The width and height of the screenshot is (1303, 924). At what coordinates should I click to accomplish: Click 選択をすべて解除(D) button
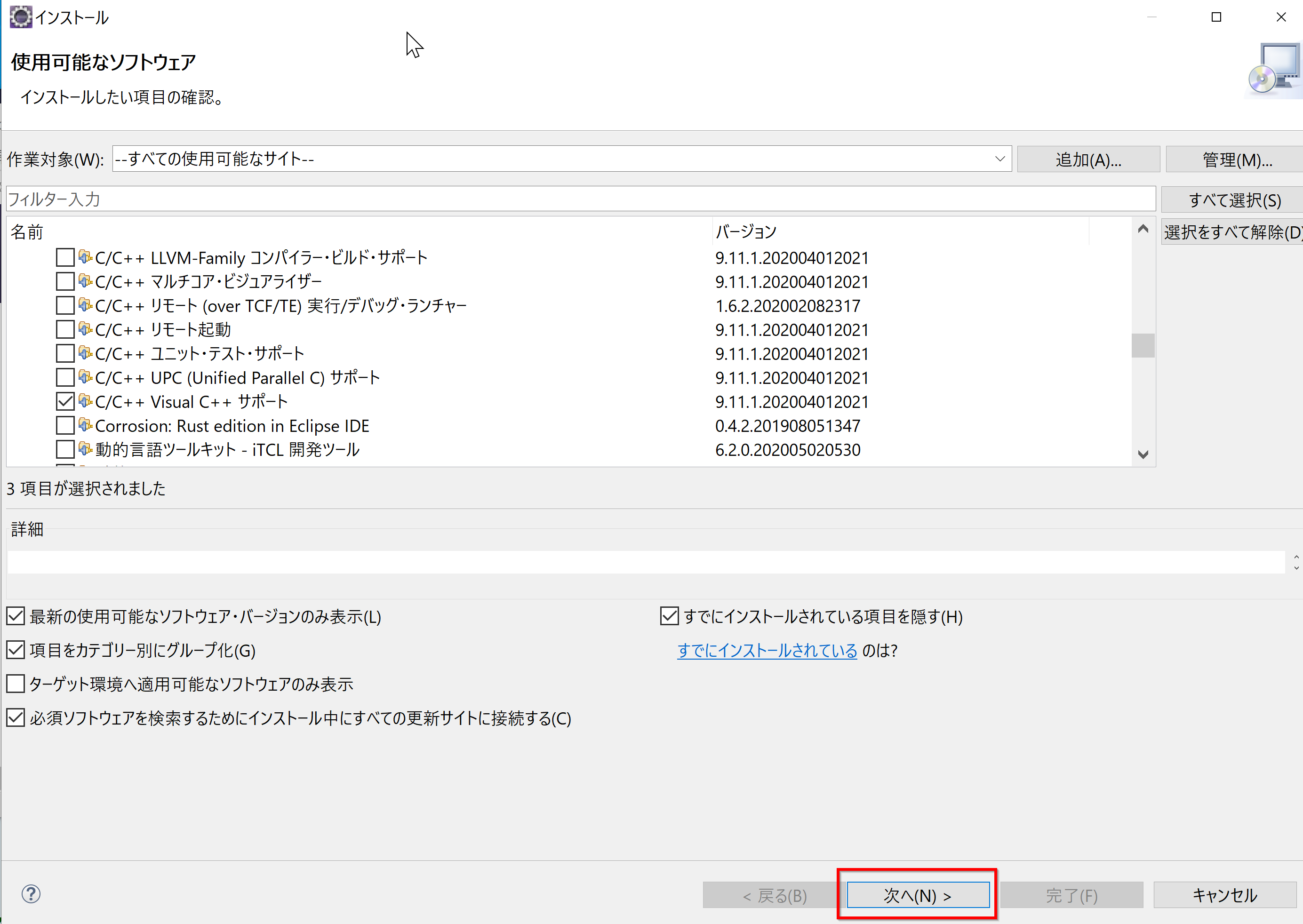[x=1233, y=232]
